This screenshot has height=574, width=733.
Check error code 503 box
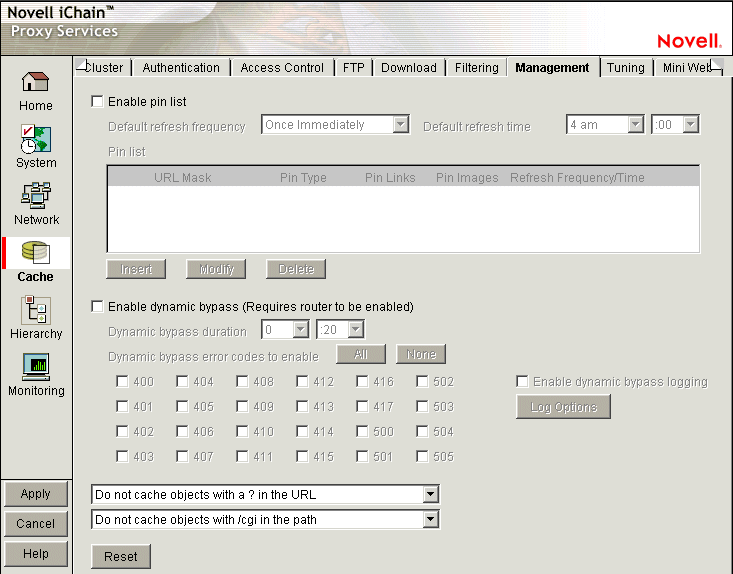(422, 406)
